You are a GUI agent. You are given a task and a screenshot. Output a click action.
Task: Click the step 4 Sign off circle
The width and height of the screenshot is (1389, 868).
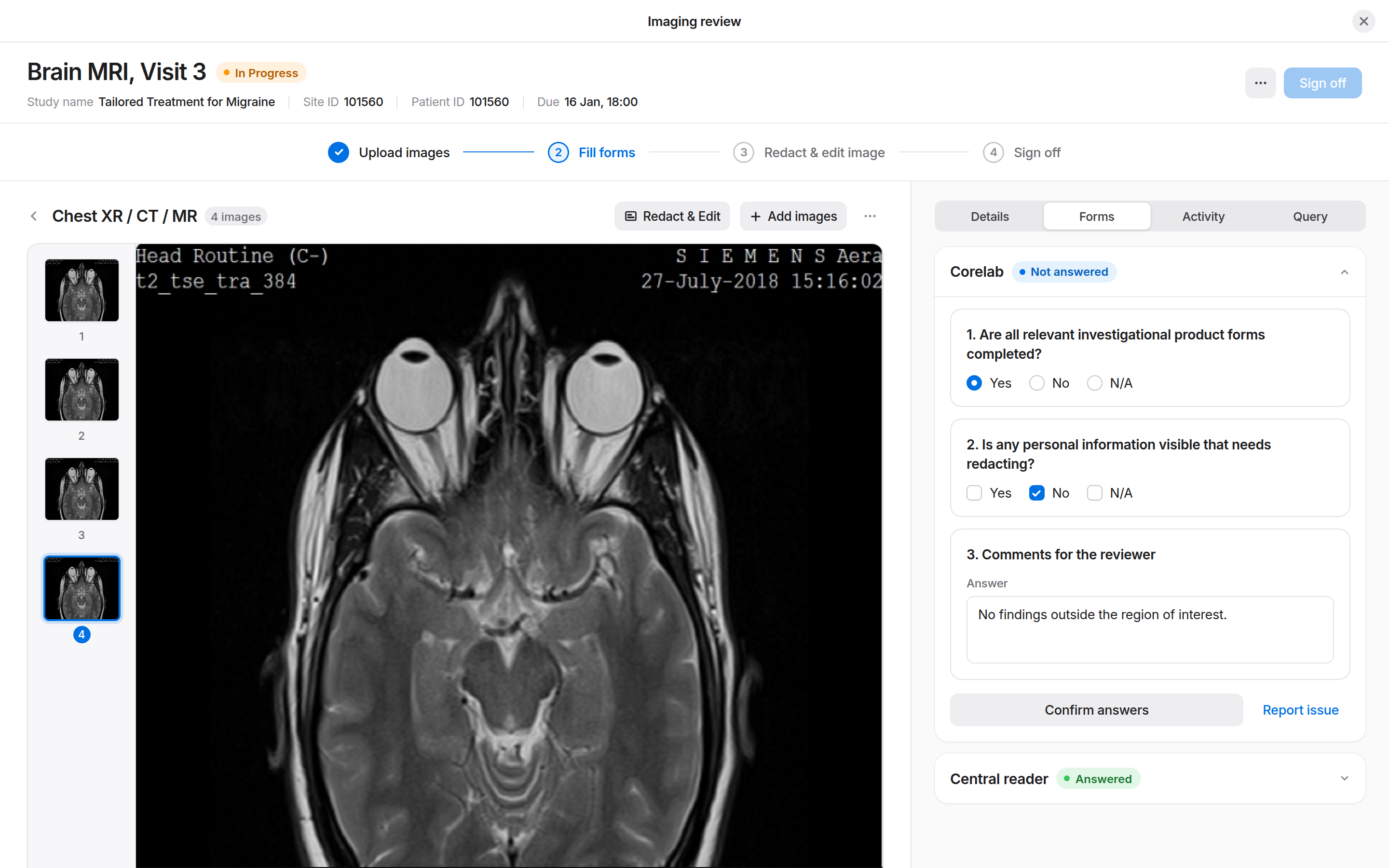click(993, 152)
